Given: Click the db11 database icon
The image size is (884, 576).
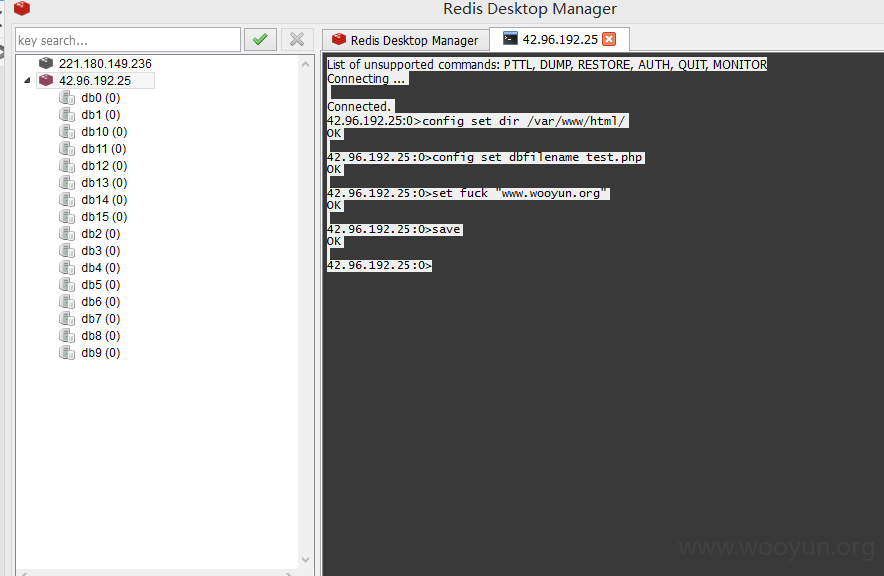Looking at the screenshot, I should point(67,148).
